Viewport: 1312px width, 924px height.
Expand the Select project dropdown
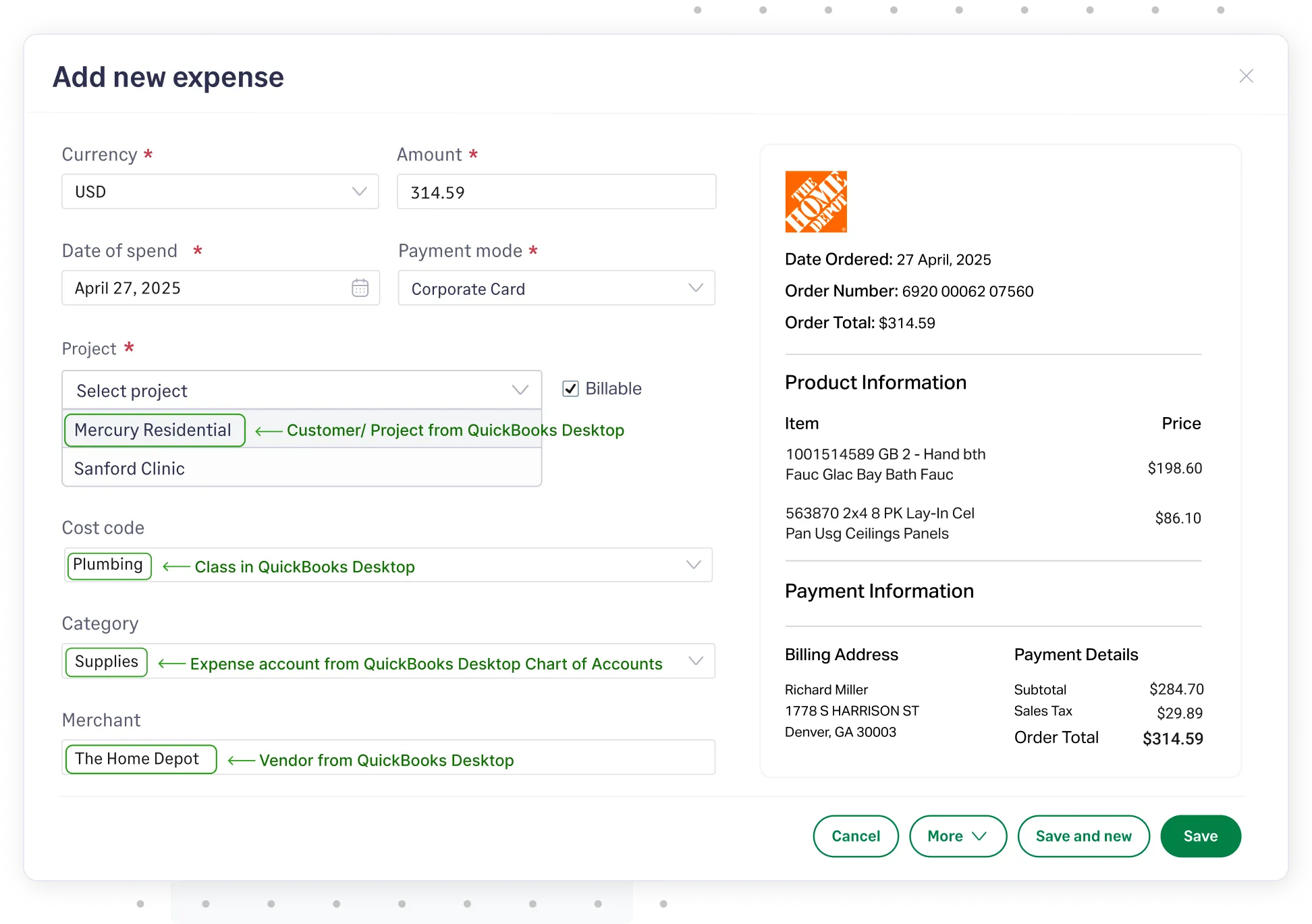point(519,389)
